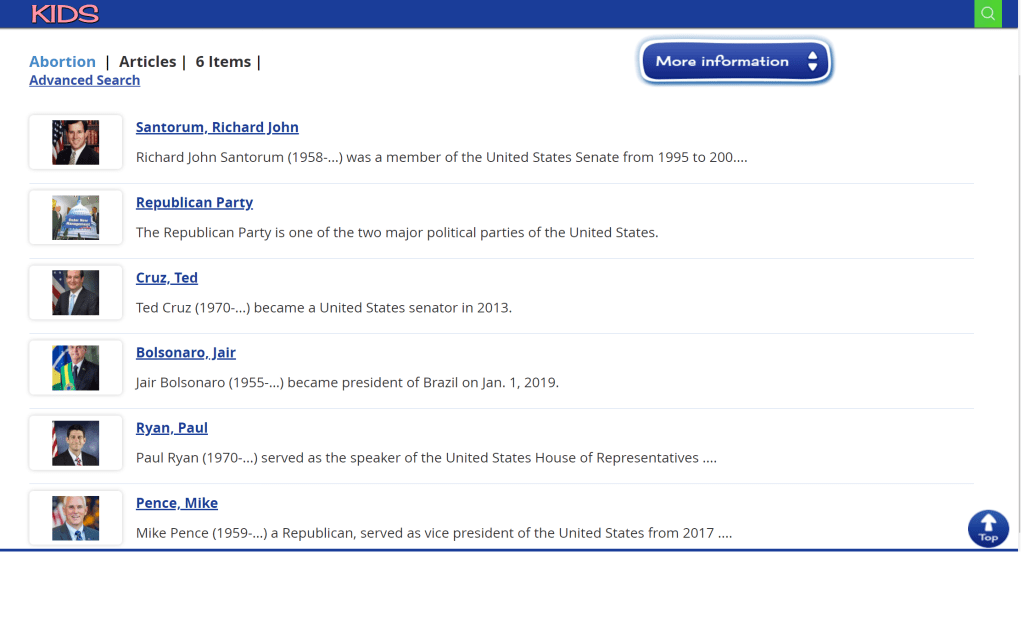Open the Cruz, Ted article
This screenshot has height=635, width=1024.
tap(167, 277)
